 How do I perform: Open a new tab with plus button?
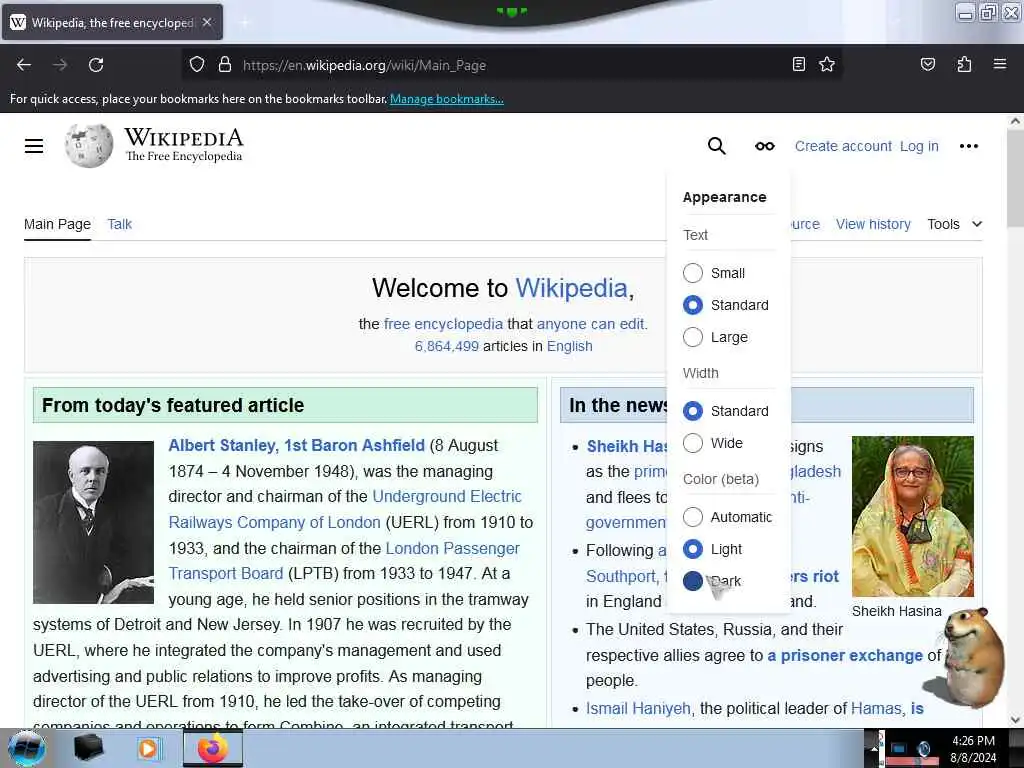(x=245, y=22)
